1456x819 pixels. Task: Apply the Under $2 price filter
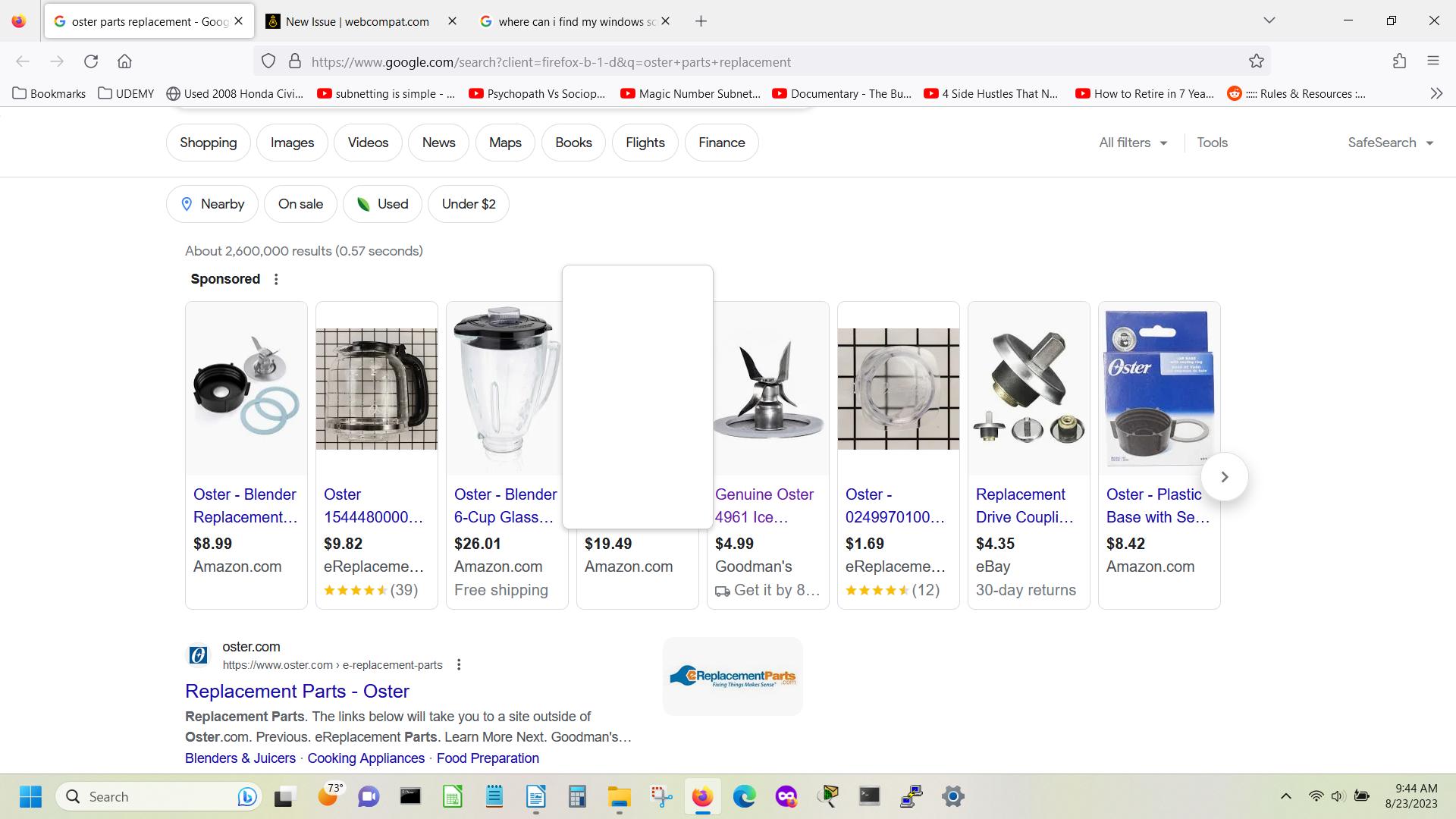tap(468, 203)
